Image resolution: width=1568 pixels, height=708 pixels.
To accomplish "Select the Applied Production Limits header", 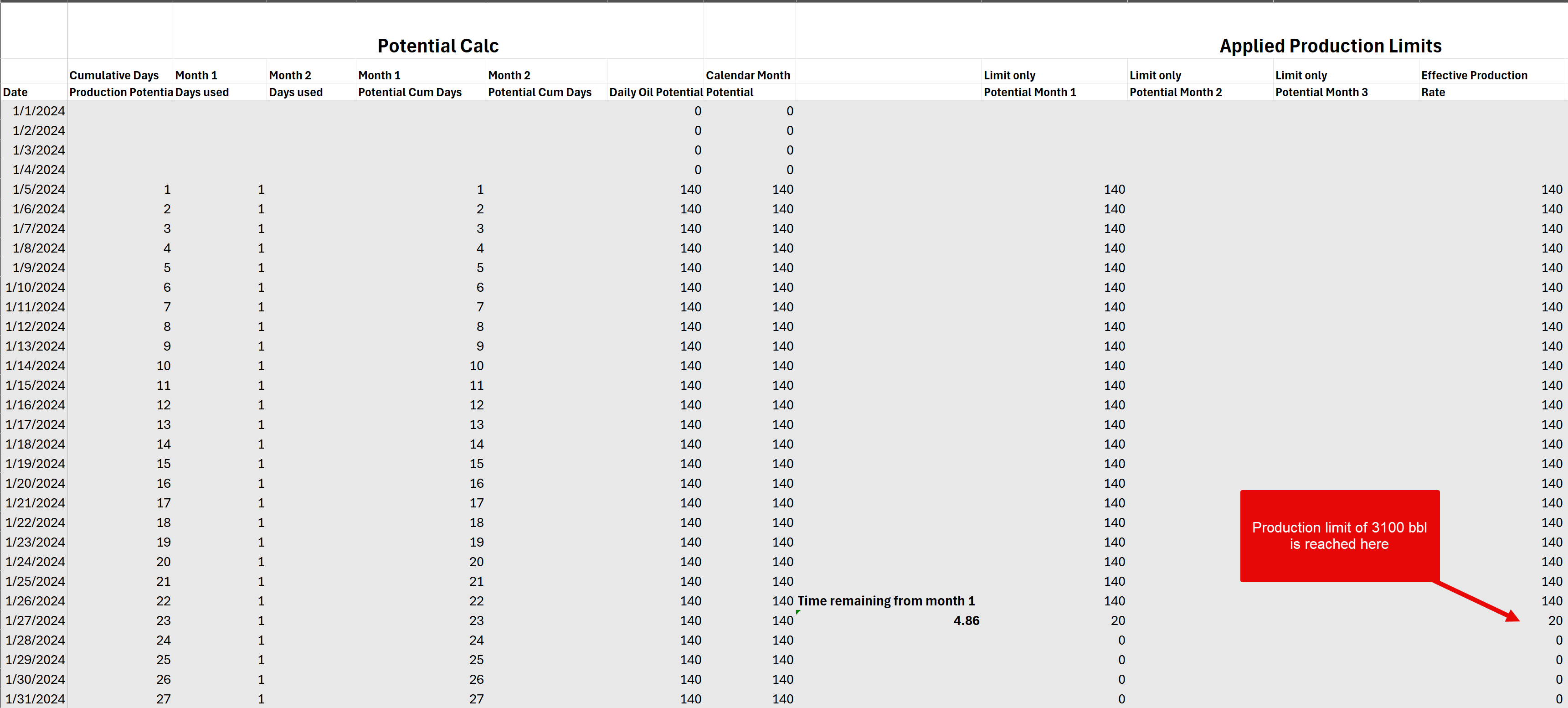I will click(1330, 46).
